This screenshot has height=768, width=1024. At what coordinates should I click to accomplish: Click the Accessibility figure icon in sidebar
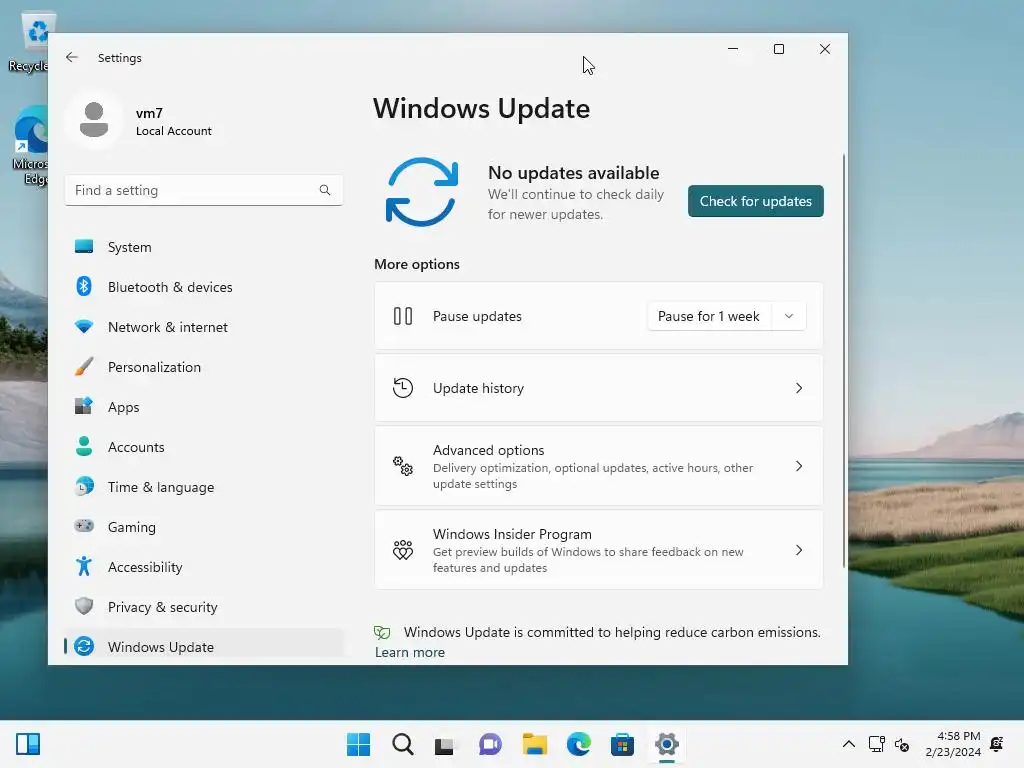(84, 566)
